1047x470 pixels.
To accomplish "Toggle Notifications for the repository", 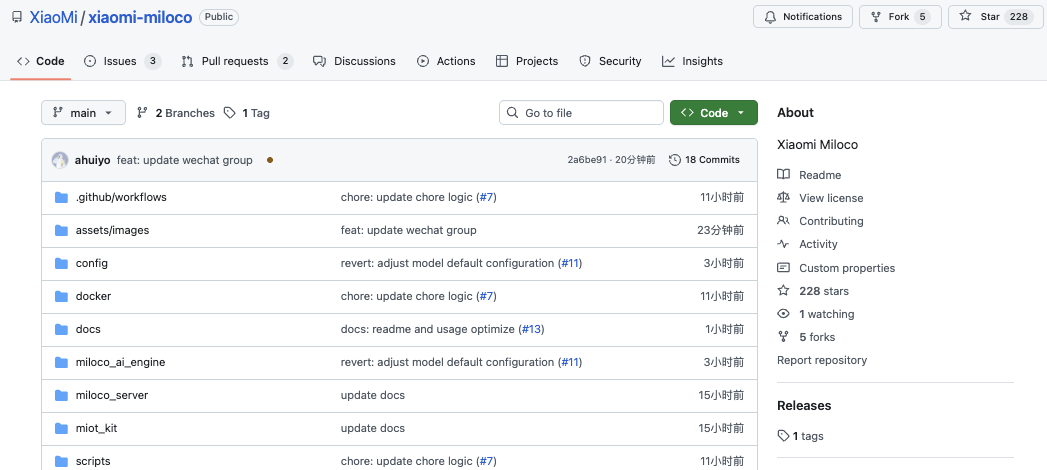I will coord(802,17).
